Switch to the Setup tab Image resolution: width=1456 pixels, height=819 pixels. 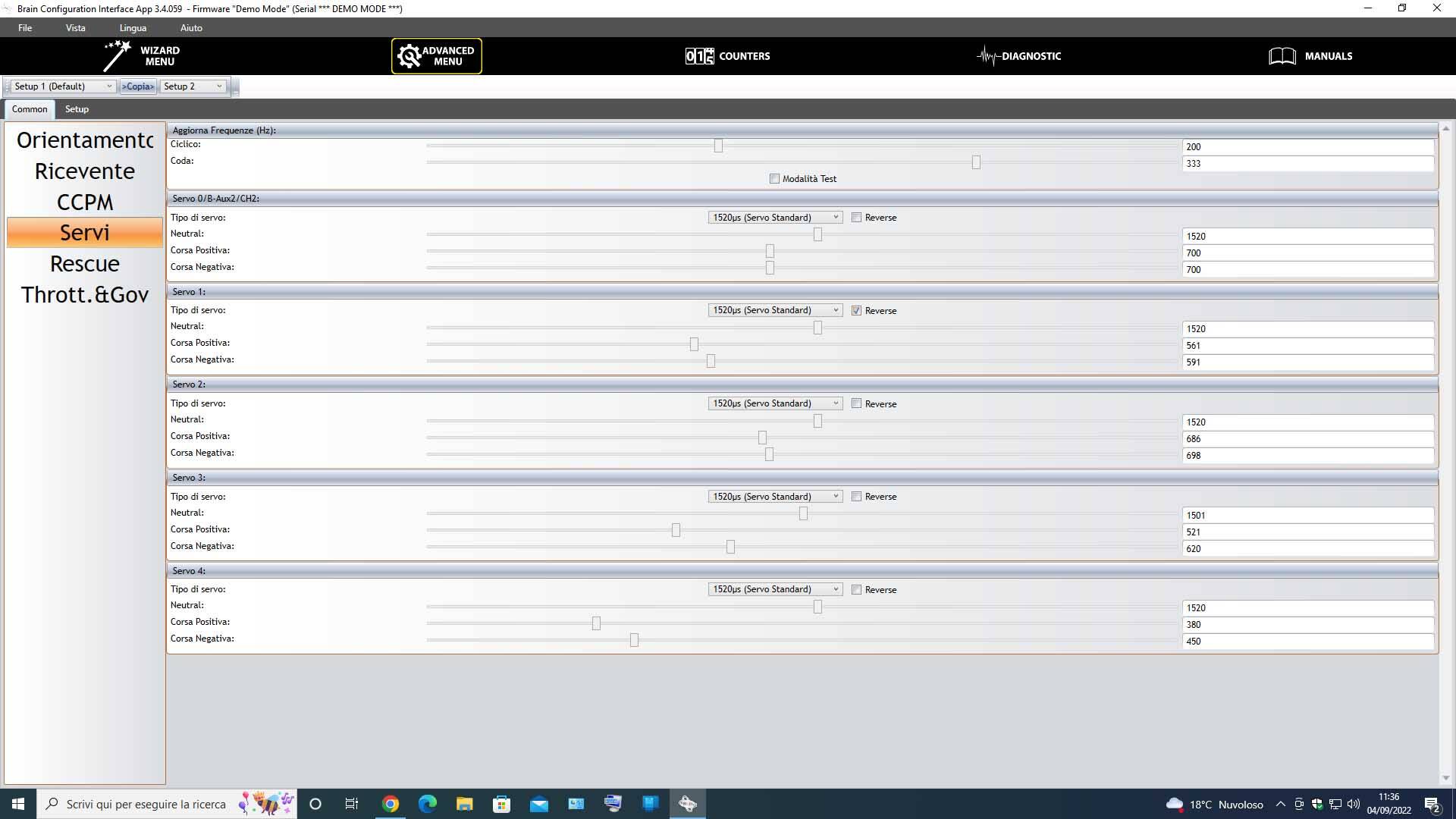[77, 109]
